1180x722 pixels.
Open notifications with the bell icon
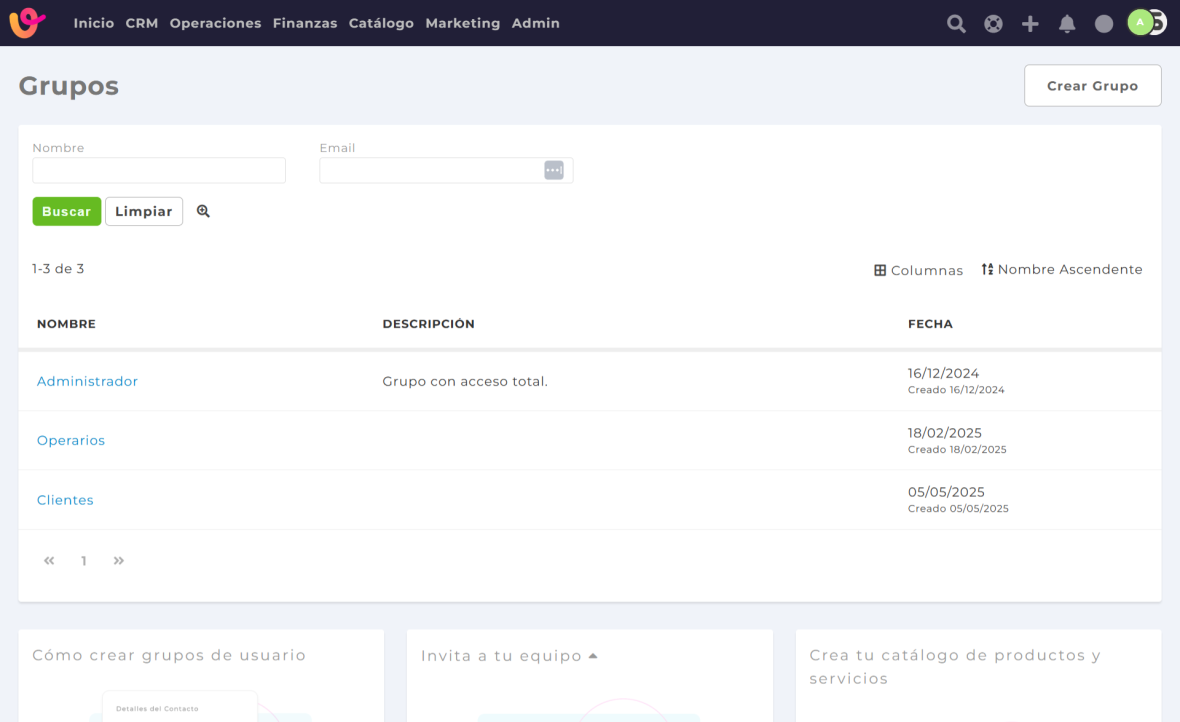pos(1067,24)
